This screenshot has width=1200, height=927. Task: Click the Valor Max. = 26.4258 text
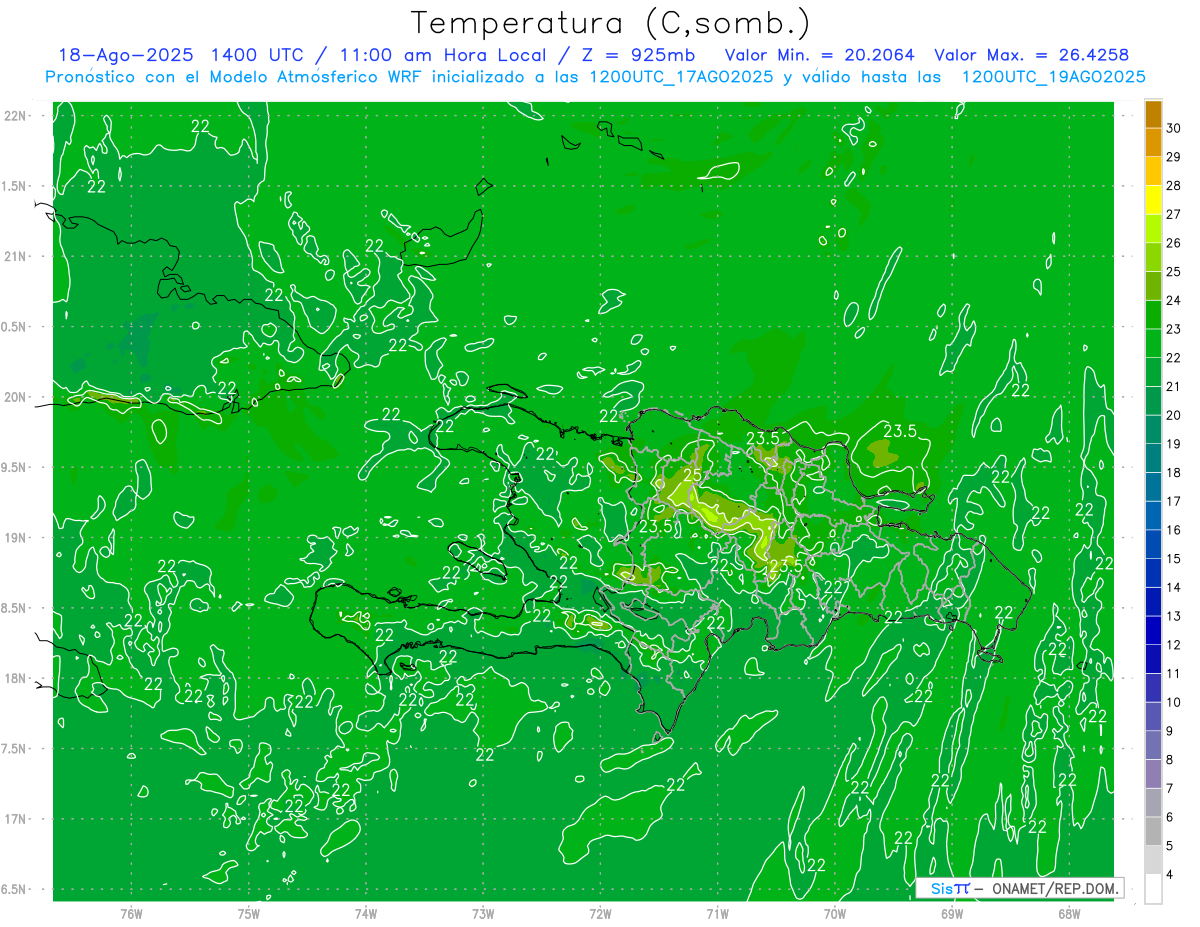coord(1031,54)
